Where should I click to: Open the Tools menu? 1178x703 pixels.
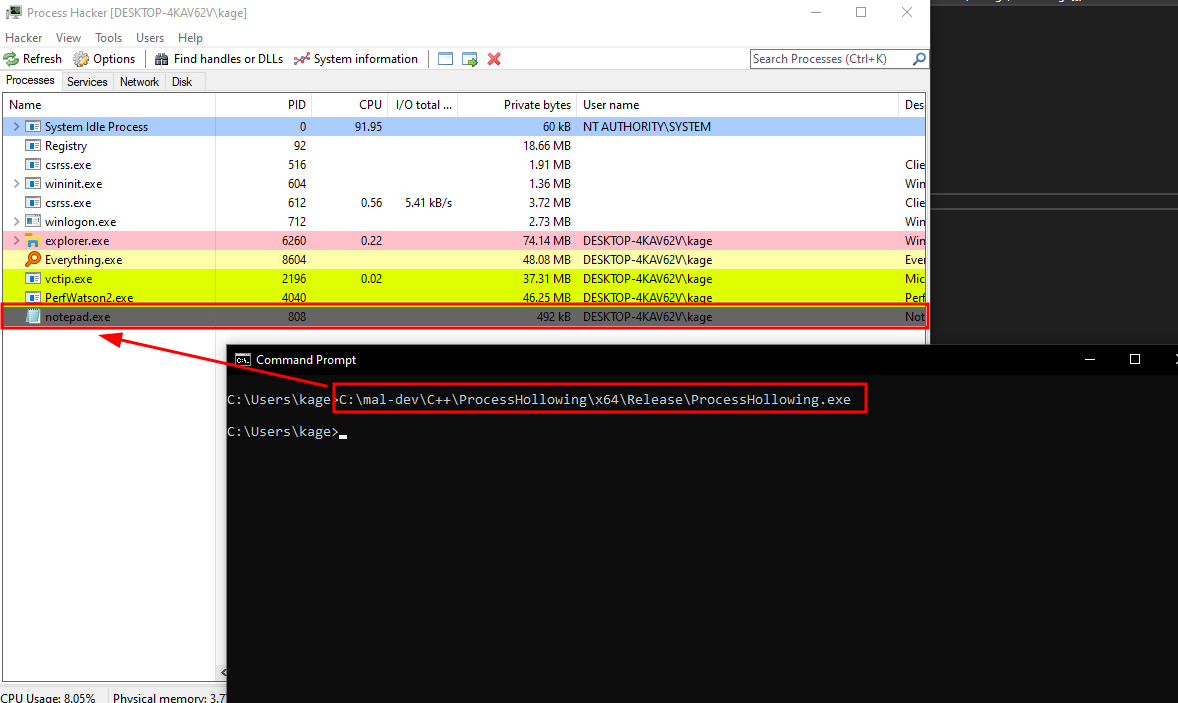point(108,38)
